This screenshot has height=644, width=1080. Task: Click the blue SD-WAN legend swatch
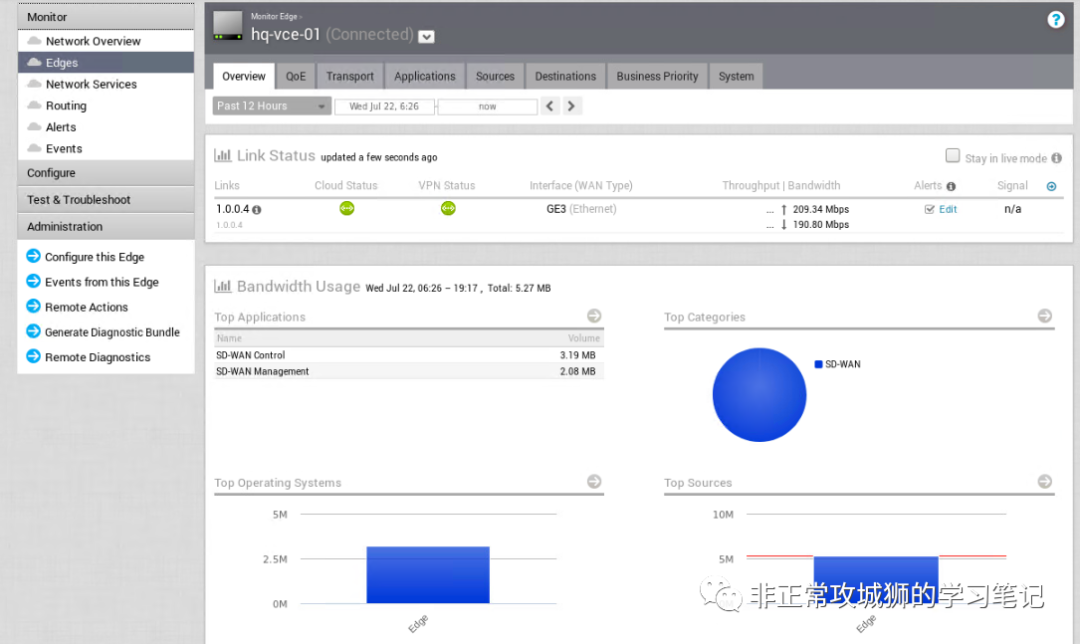818,364
